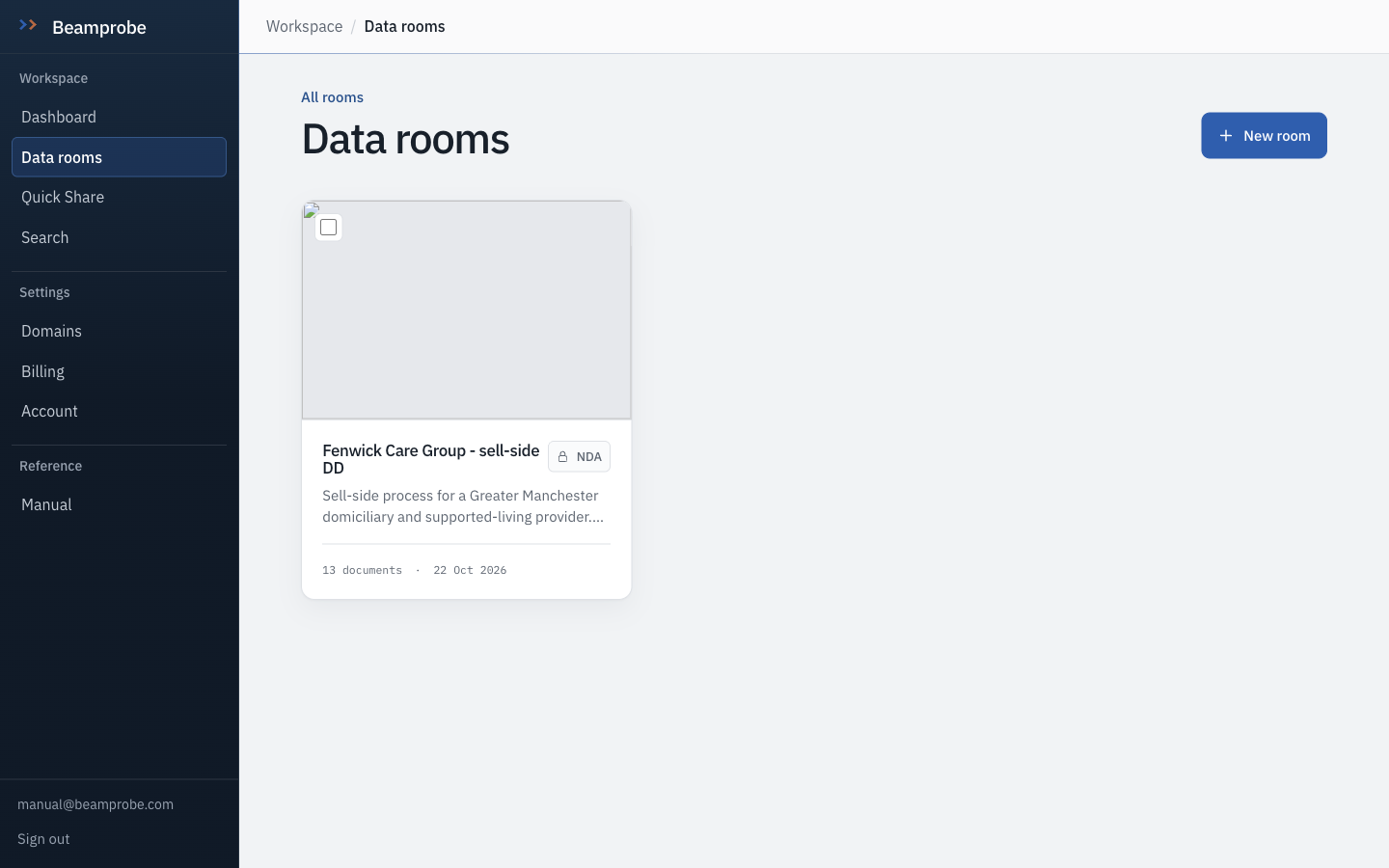The image size is (1389, 868).
Task: Open the Search sidebar item
Action: (119, 237)
